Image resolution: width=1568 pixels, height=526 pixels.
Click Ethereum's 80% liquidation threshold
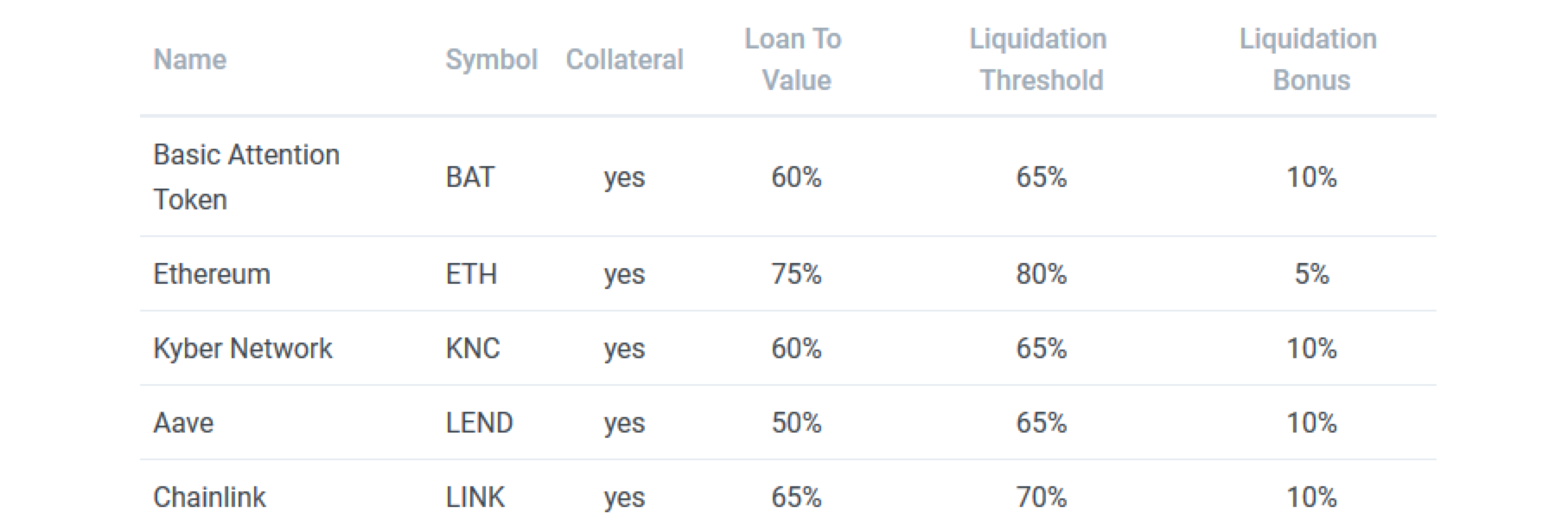(1041, 274)
